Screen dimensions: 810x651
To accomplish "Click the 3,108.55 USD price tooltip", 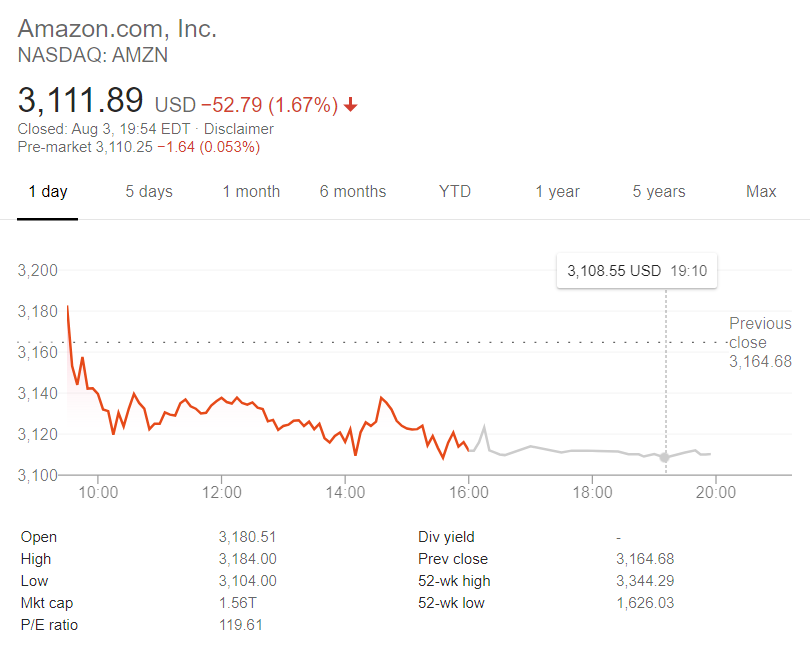I will coord(637,271).
